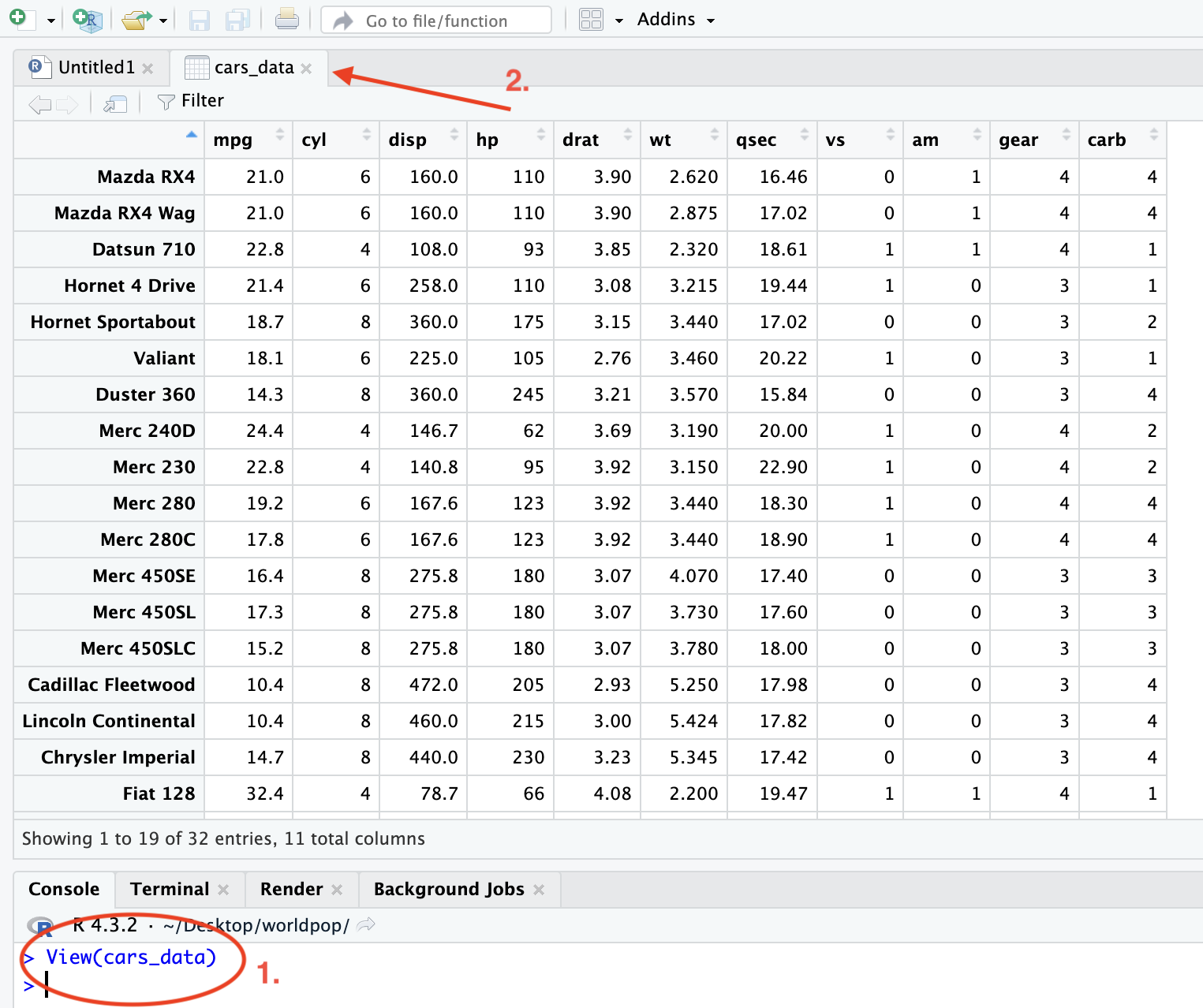The image size is (1203, 1008).
Task: Click the Save All documents icon
Action: pos(237,20)
